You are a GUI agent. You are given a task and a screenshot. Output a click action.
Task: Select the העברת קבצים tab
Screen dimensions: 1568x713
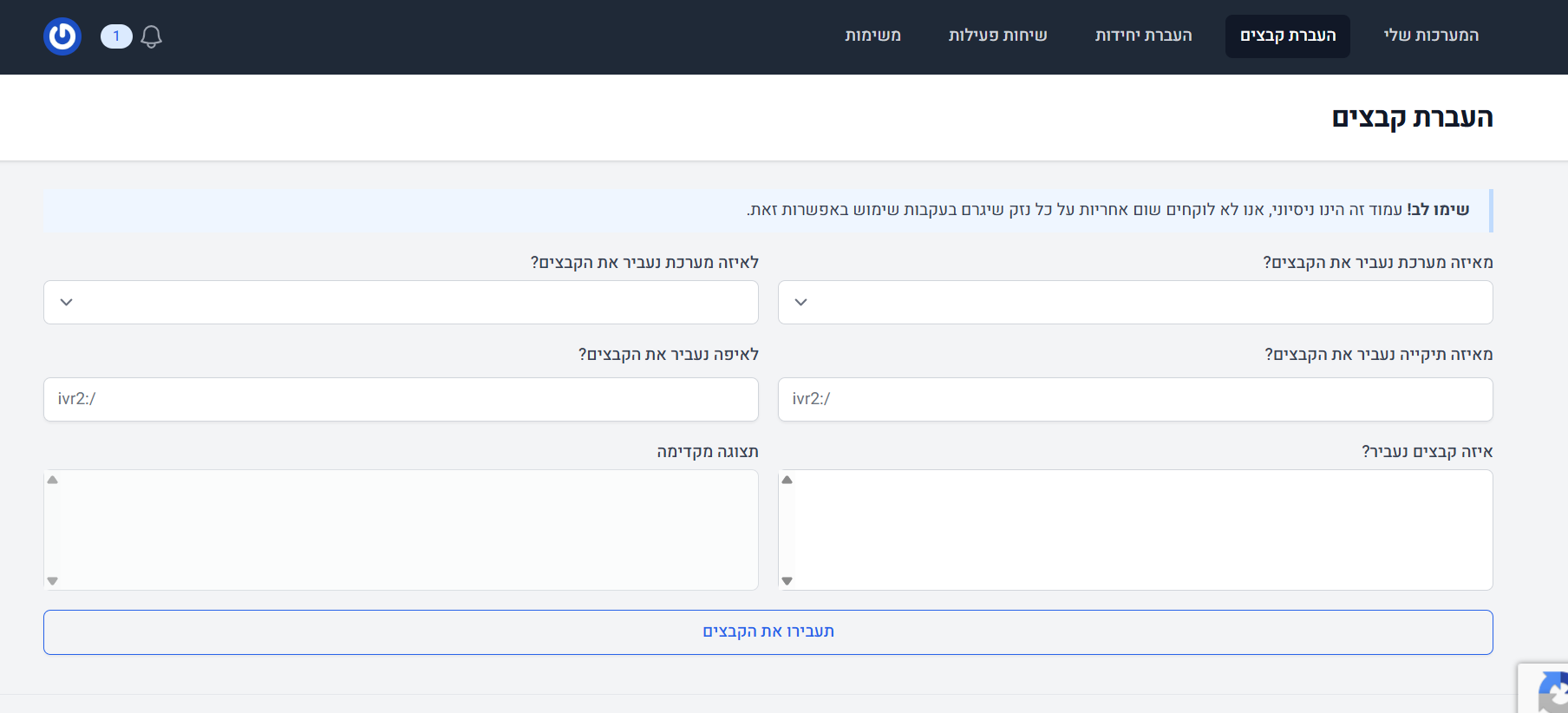point(1287,36)
